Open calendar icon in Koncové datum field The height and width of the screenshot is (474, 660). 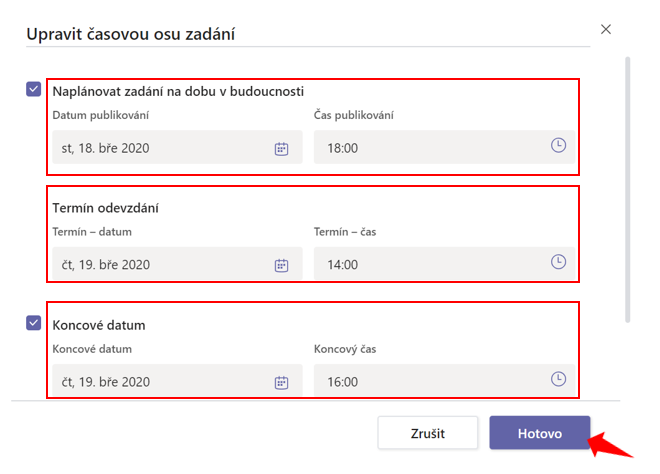[x=281, y=382]
